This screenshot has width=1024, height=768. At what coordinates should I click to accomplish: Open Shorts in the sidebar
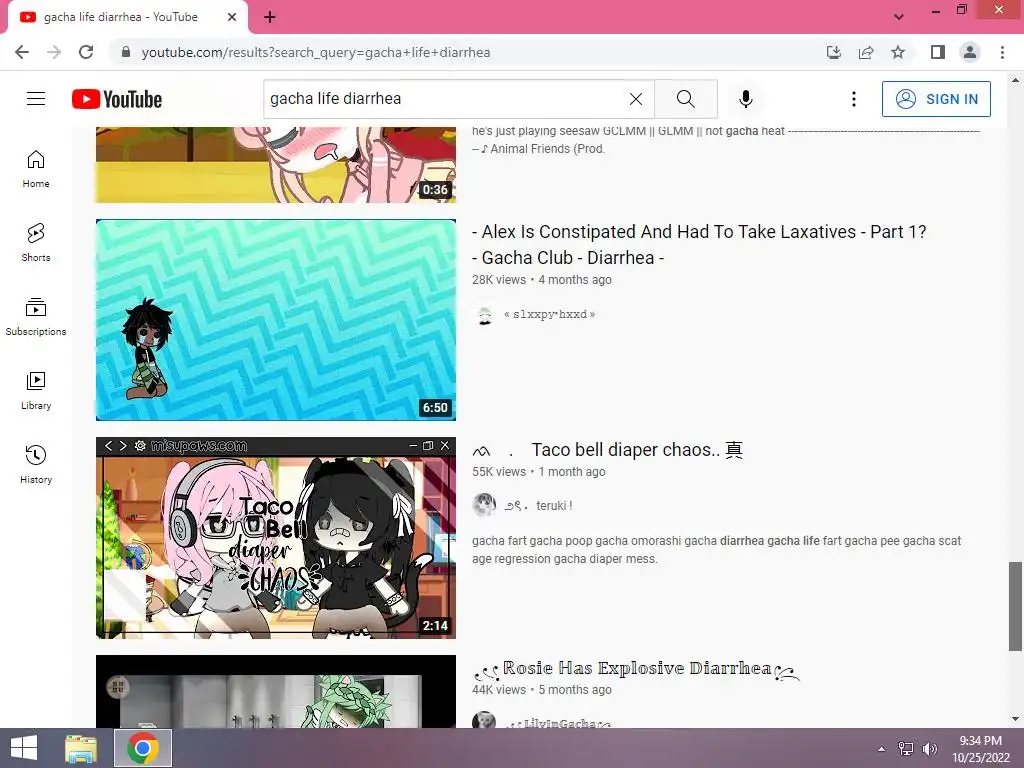coord(36,242)
